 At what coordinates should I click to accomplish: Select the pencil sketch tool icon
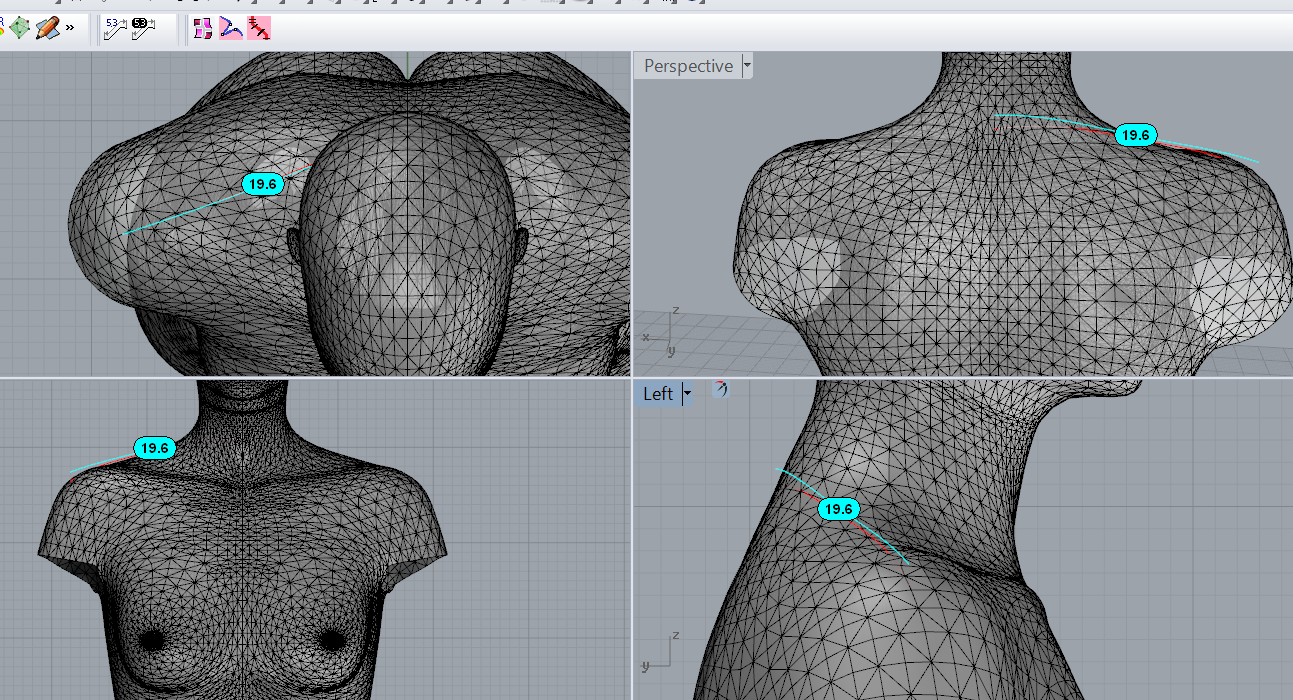point(46,28)
